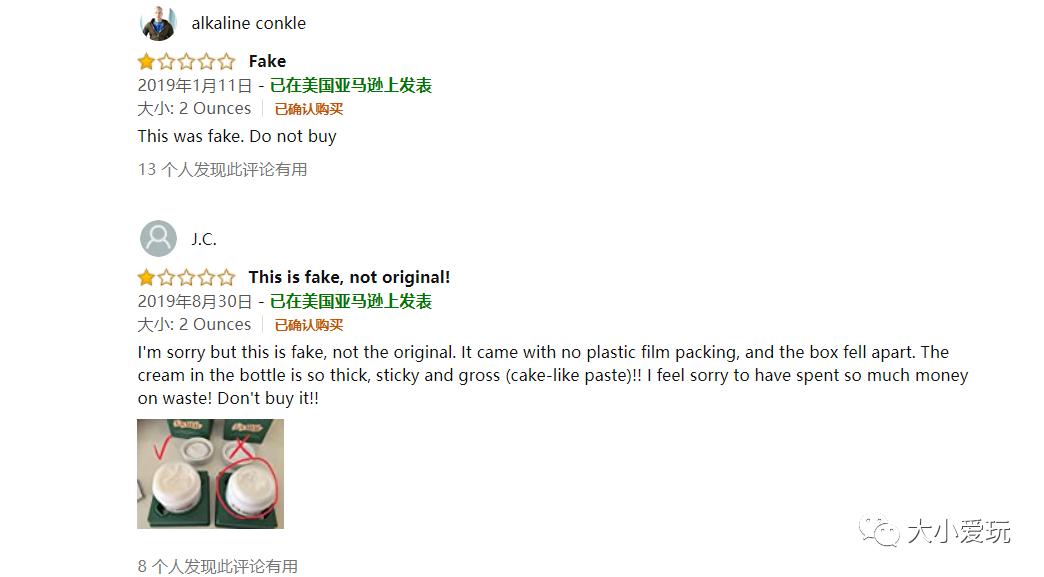Open the review titled "Fake"

tap(267, 61)
